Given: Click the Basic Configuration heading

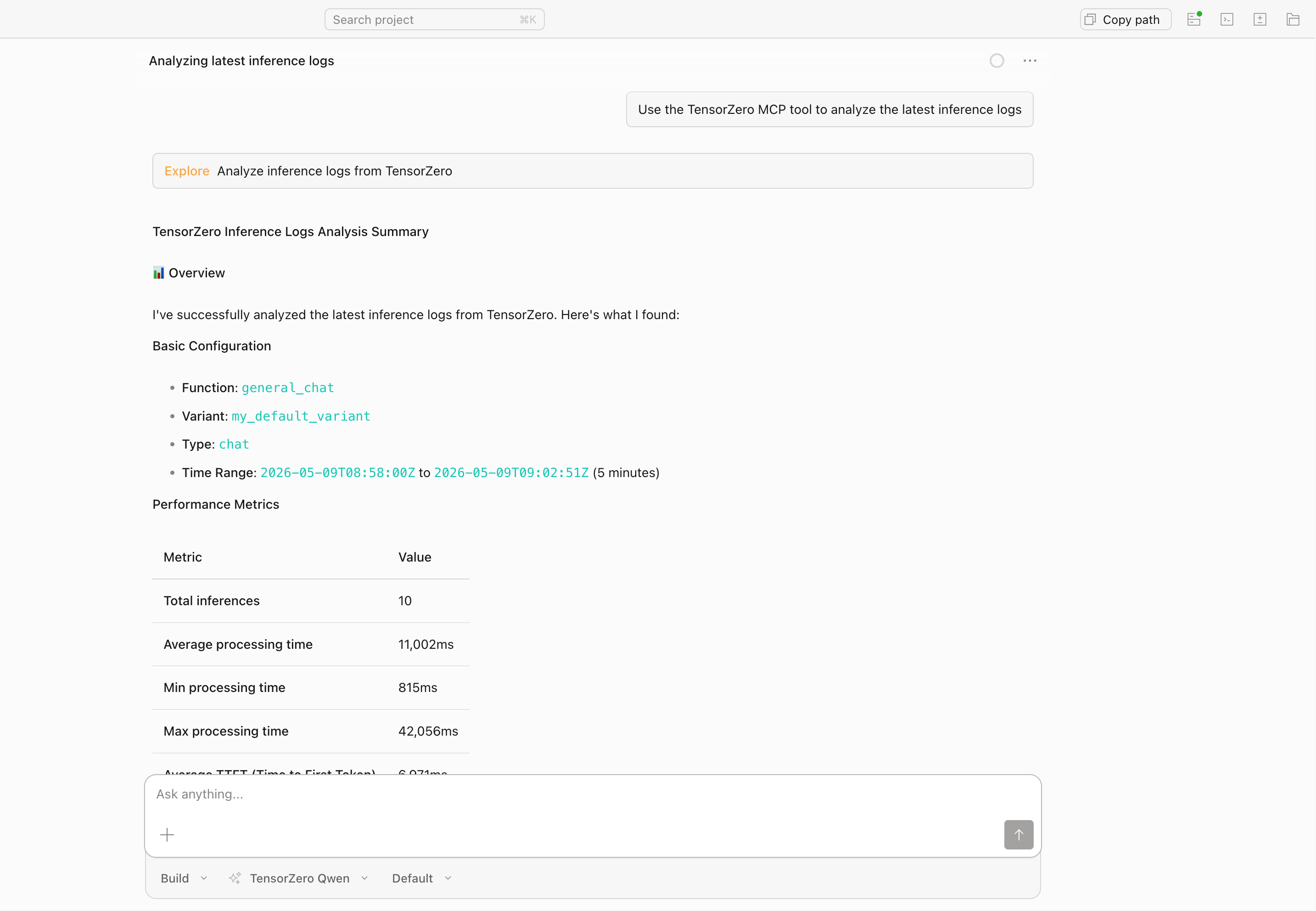Looking at the screenshot, I should [212, 346].
